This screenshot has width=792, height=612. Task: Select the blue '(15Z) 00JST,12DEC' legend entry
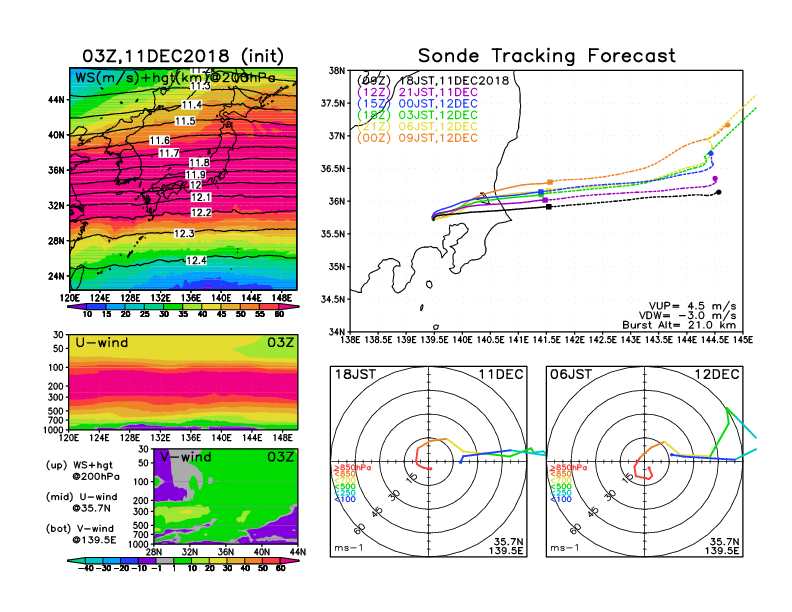[417, 104]
